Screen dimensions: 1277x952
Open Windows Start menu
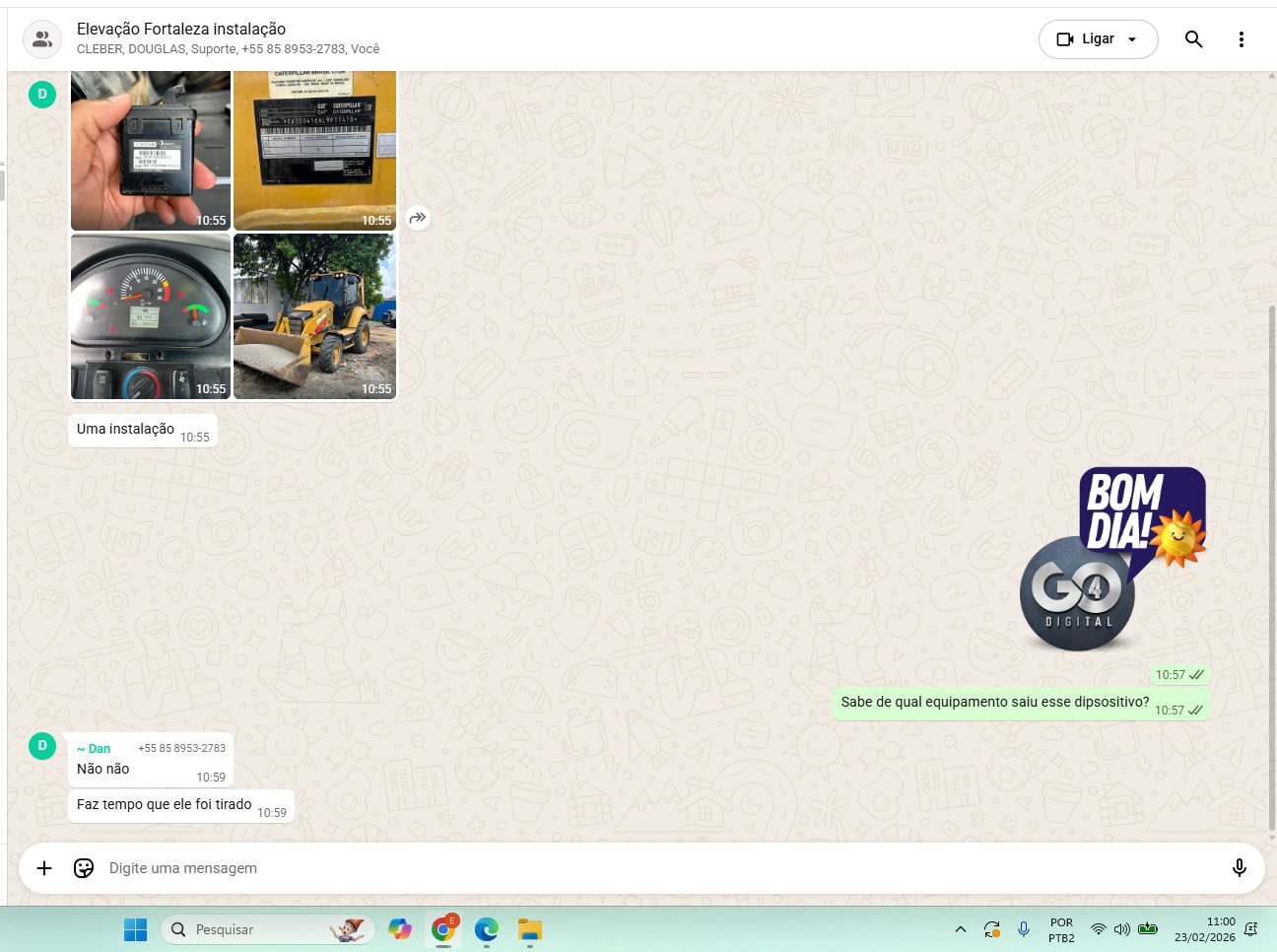[x=135, y=929]
